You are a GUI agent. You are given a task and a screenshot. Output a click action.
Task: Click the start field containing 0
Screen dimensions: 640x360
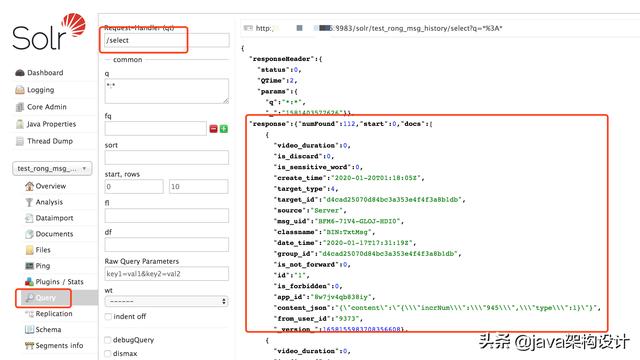tap(134, 187)
